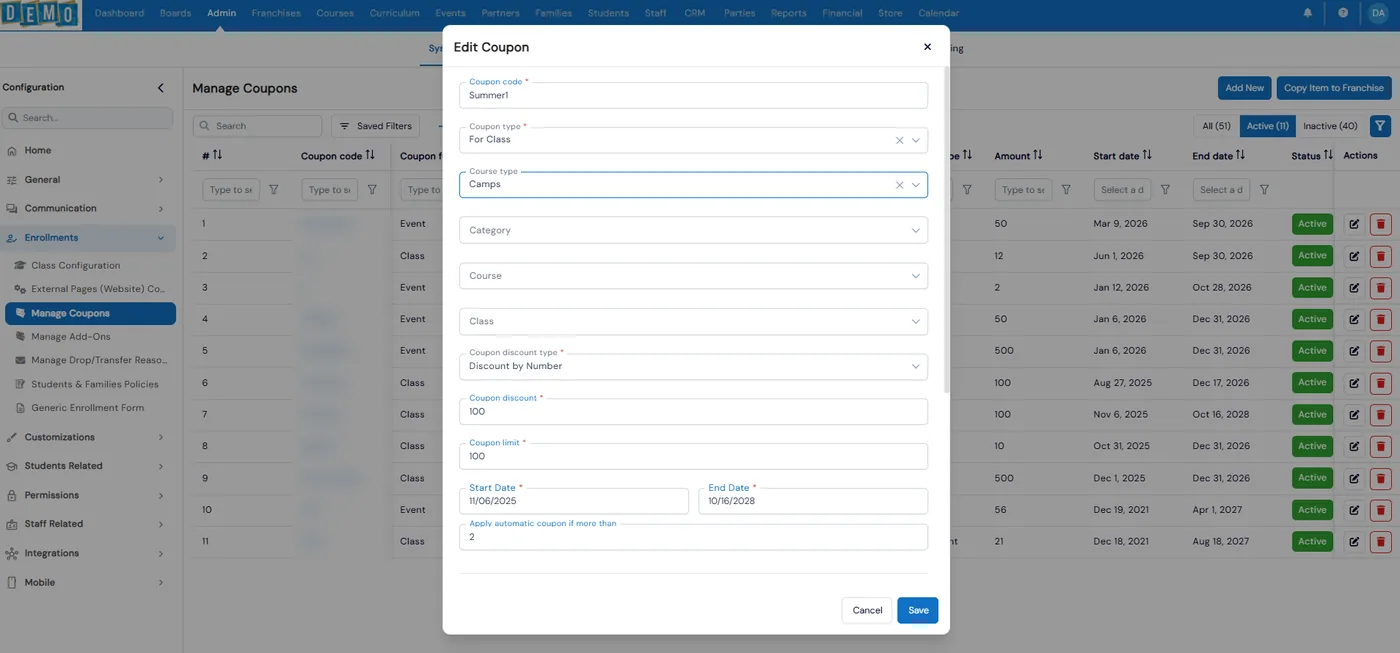The height and width of the screenshot is (653, 1400).
Task: Click the Add New button
Action: [1244, 88]
